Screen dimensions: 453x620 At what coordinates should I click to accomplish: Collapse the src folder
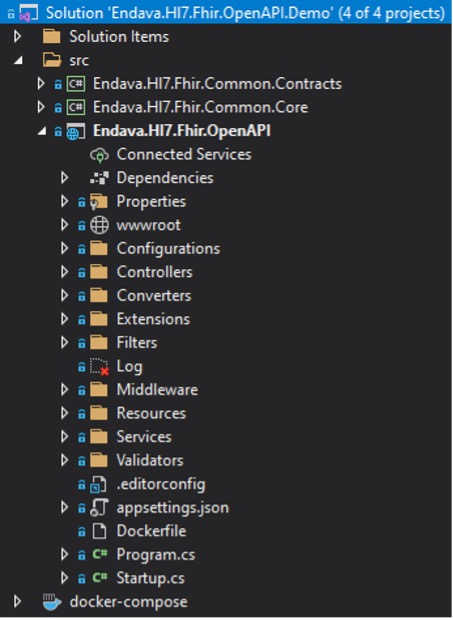18,60
